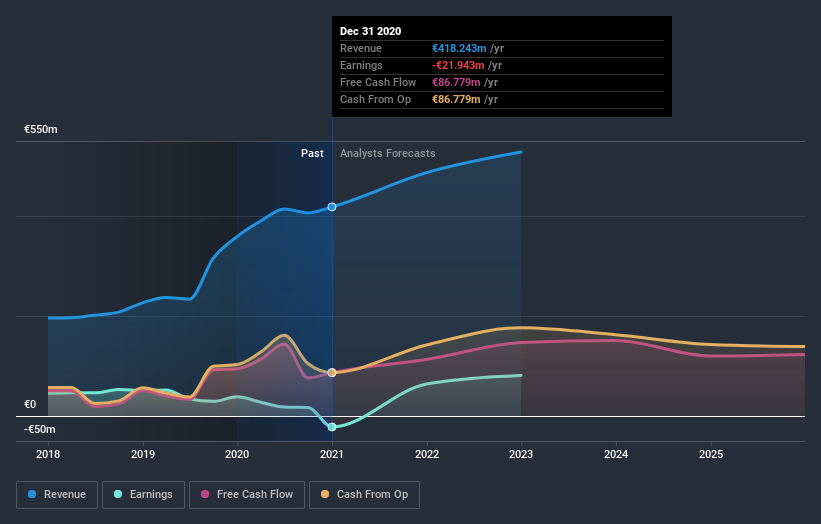
Task: Click the Revenue data point at 2021
Action: pyautogui.click(x=332, y=207)
